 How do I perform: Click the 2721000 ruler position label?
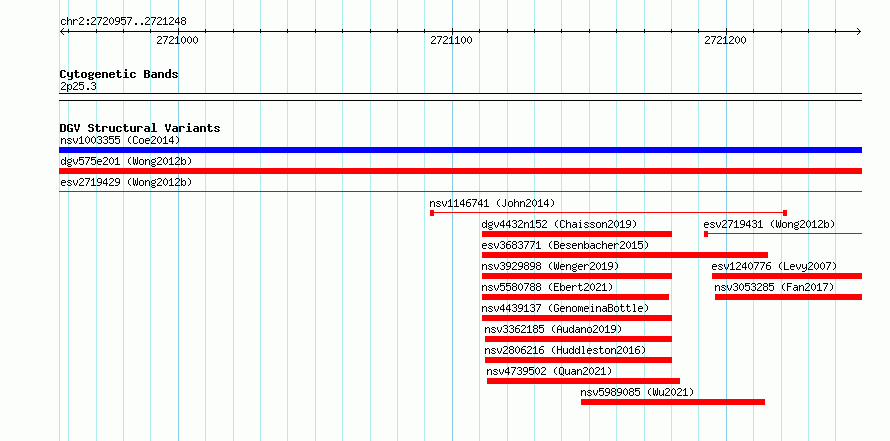[178, 40]
